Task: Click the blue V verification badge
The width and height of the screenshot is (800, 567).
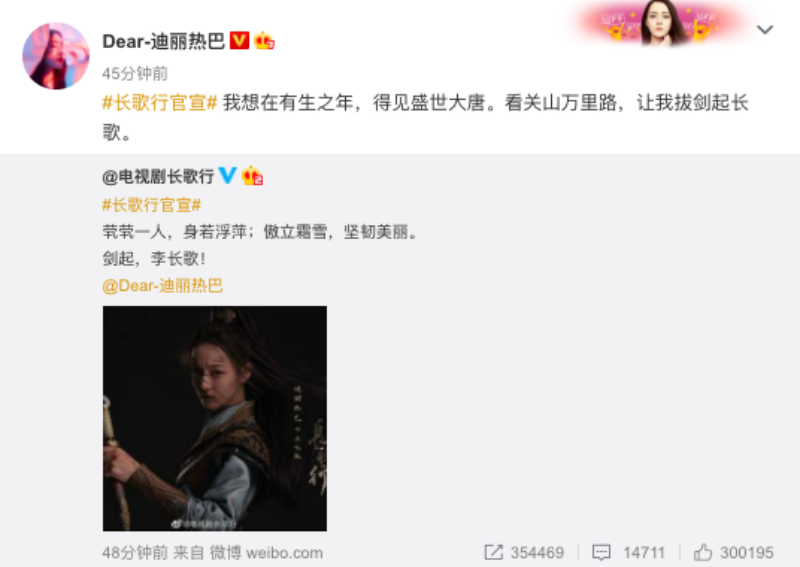Action: tap(227, 175)
